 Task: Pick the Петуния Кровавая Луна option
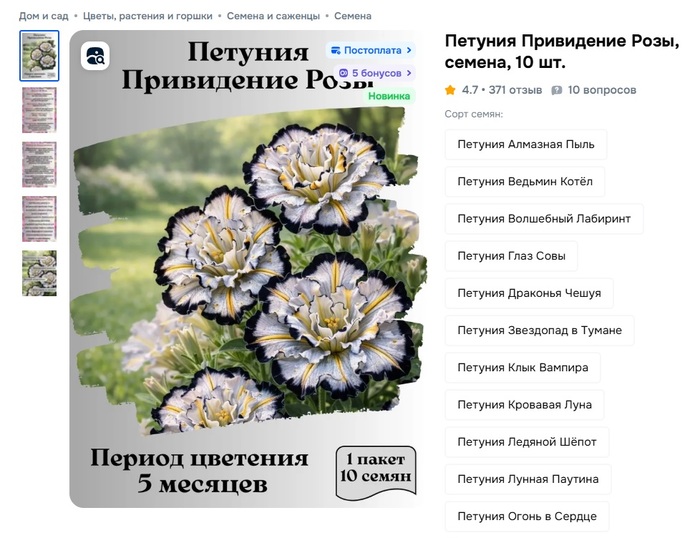click(524, 404)
